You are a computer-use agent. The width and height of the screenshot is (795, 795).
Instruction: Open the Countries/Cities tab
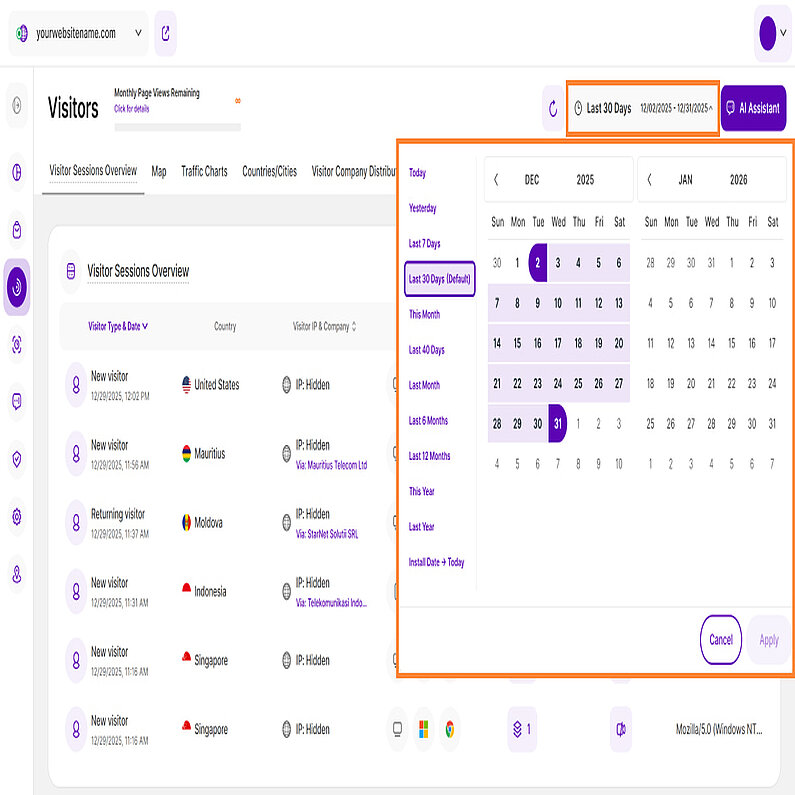(x=269, y=171)
